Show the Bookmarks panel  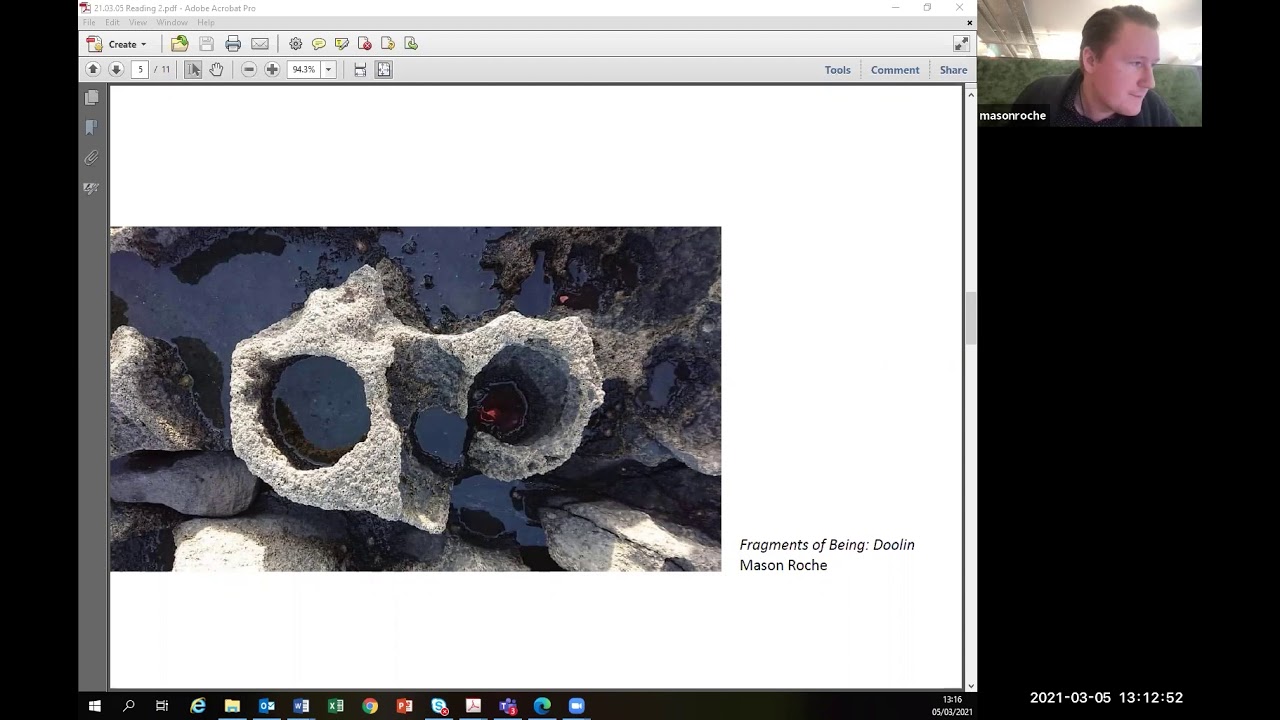click(92, 127)
